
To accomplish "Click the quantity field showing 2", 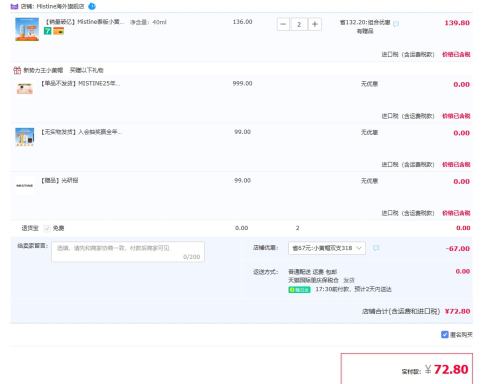I will pos(299,24).
